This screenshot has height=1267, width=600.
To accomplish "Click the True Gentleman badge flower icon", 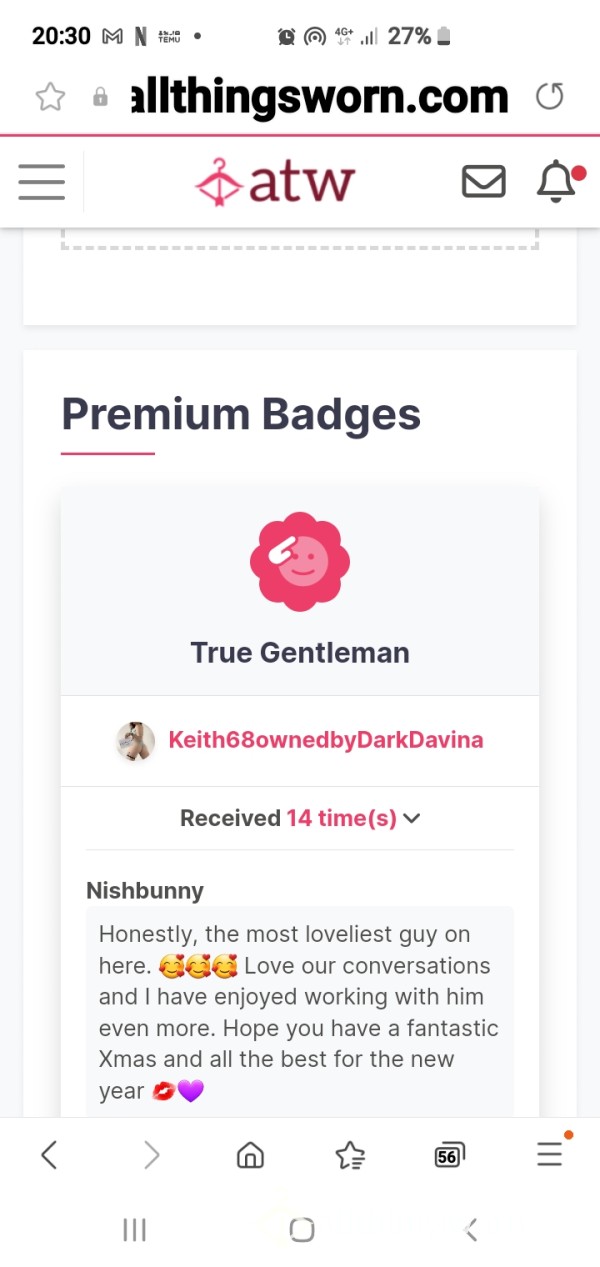I will [x=300, y=561].
